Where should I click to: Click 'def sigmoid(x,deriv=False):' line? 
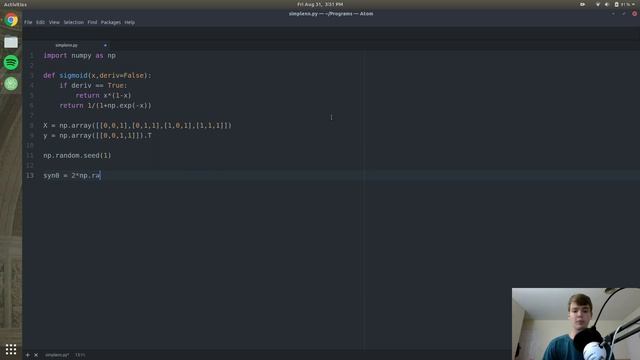pyautogui.click(x=97, y=76)
